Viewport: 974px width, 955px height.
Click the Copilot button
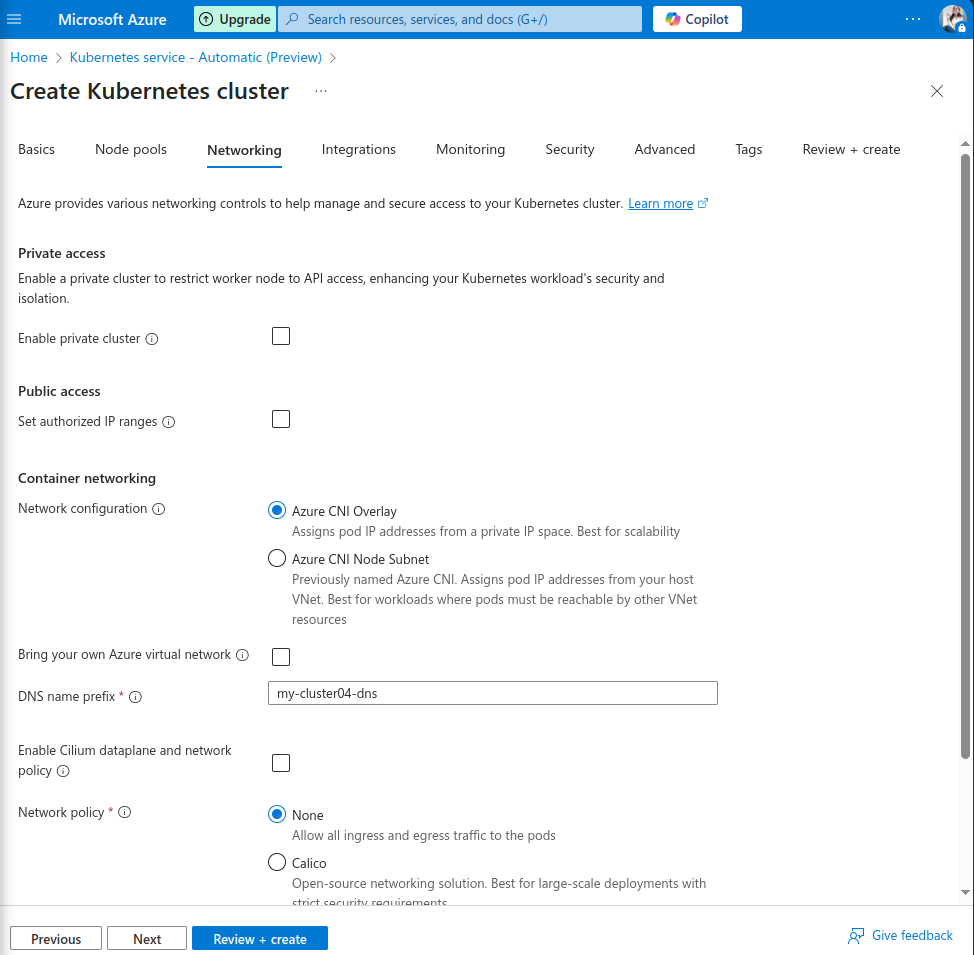pyautogui.click(x=697, y=19)
